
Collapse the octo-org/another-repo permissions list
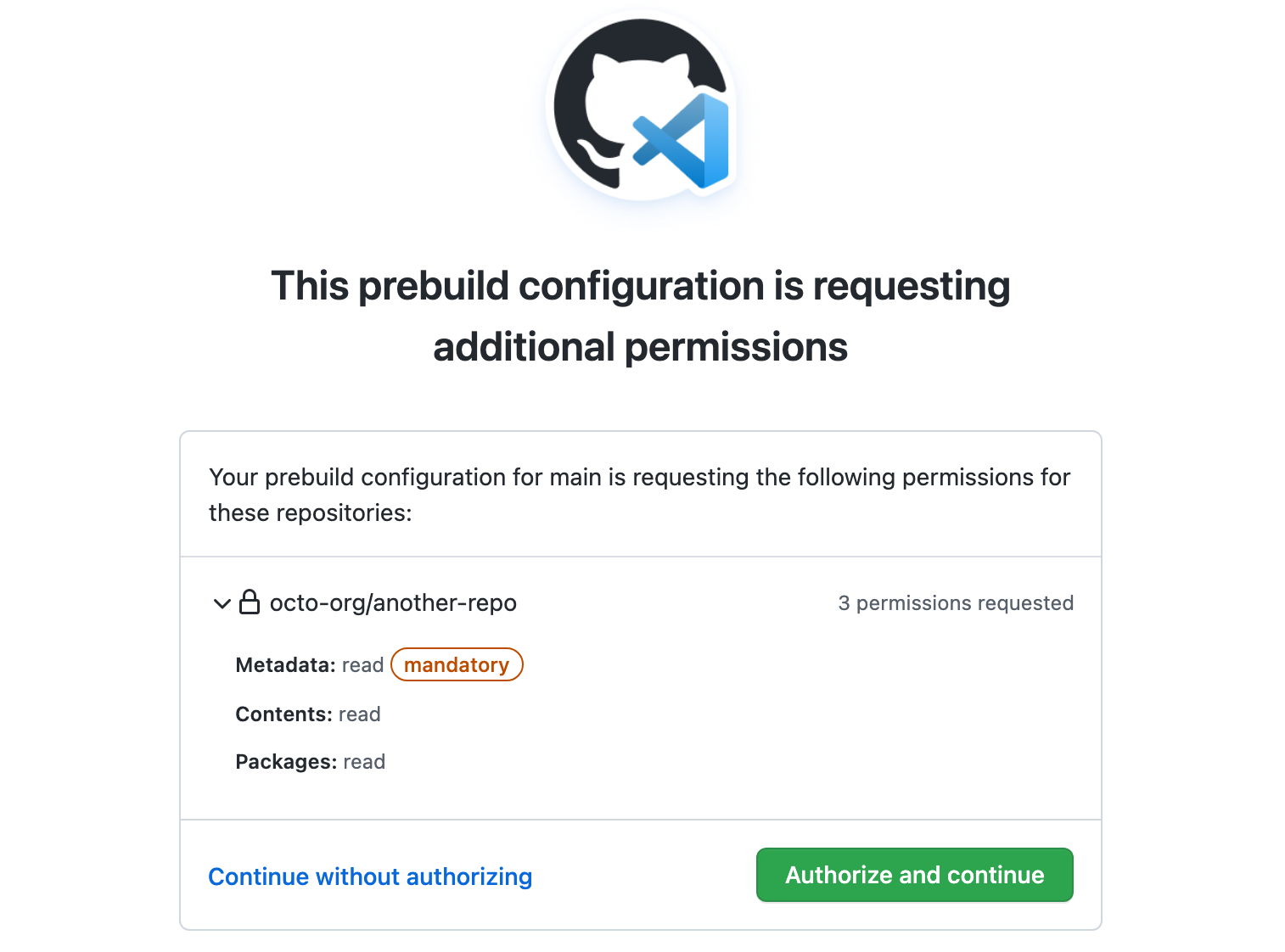click(222, 603)
